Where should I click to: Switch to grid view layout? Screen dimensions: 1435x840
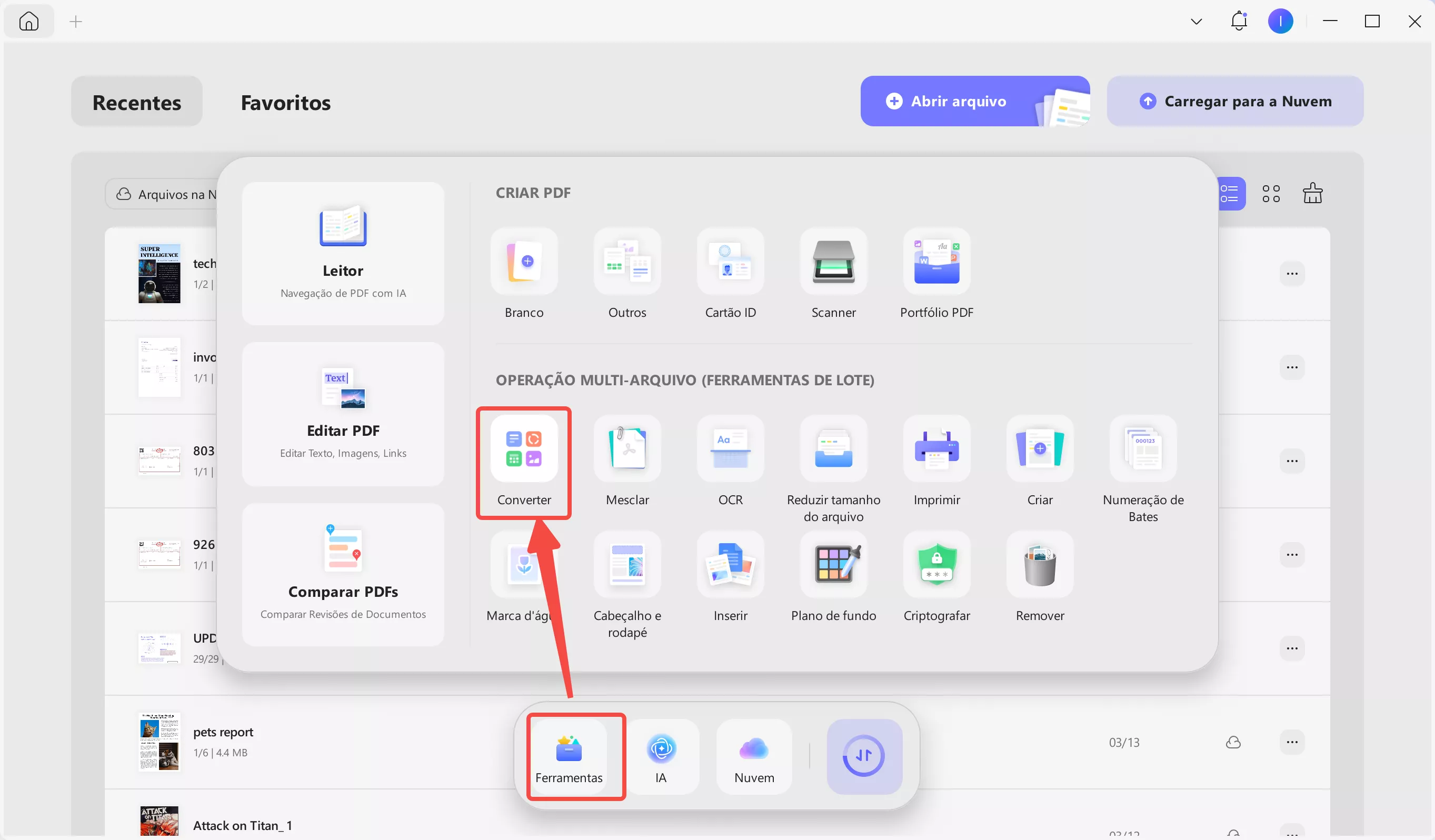click(1272, 194)
